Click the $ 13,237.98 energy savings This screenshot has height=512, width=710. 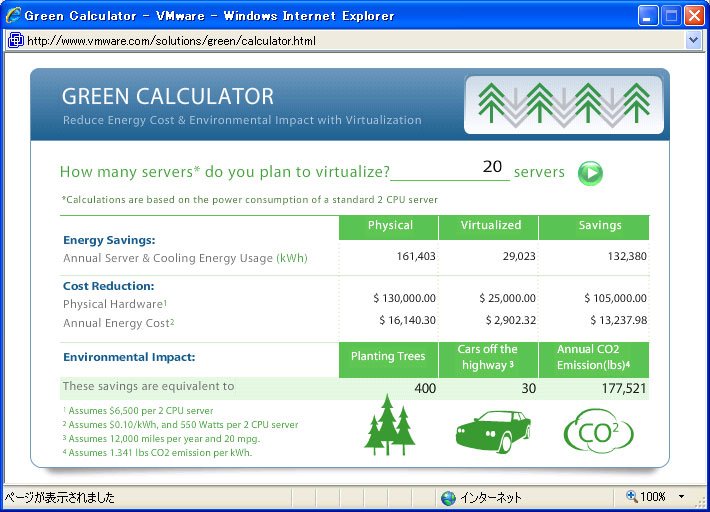[619, 320]
